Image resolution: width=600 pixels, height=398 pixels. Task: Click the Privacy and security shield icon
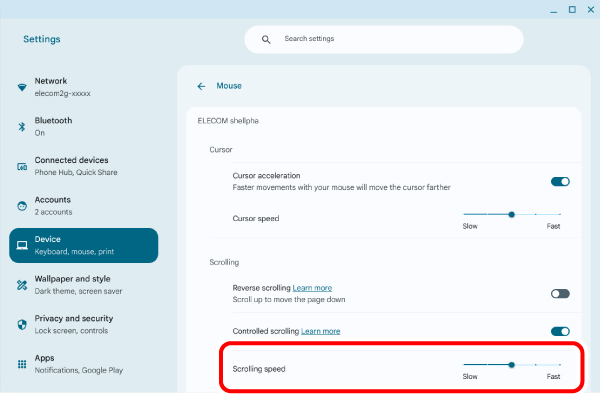(22, 325)
